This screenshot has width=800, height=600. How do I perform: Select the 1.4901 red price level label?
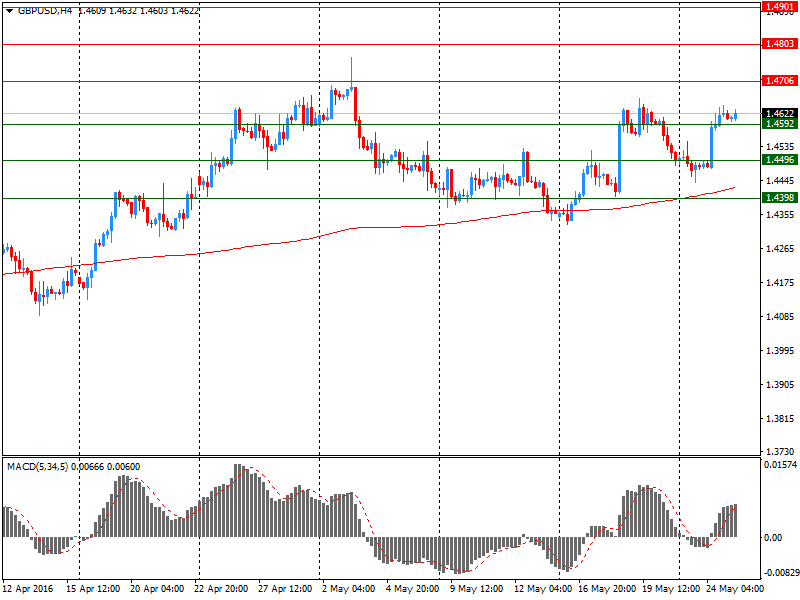pos(780,7)
